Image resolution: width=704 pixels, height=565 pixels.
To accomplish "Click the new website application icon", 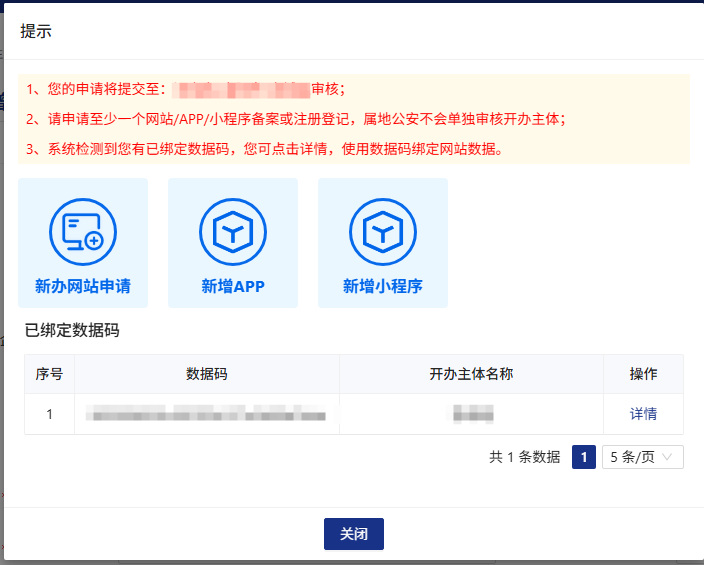I will tap(83, 232).
